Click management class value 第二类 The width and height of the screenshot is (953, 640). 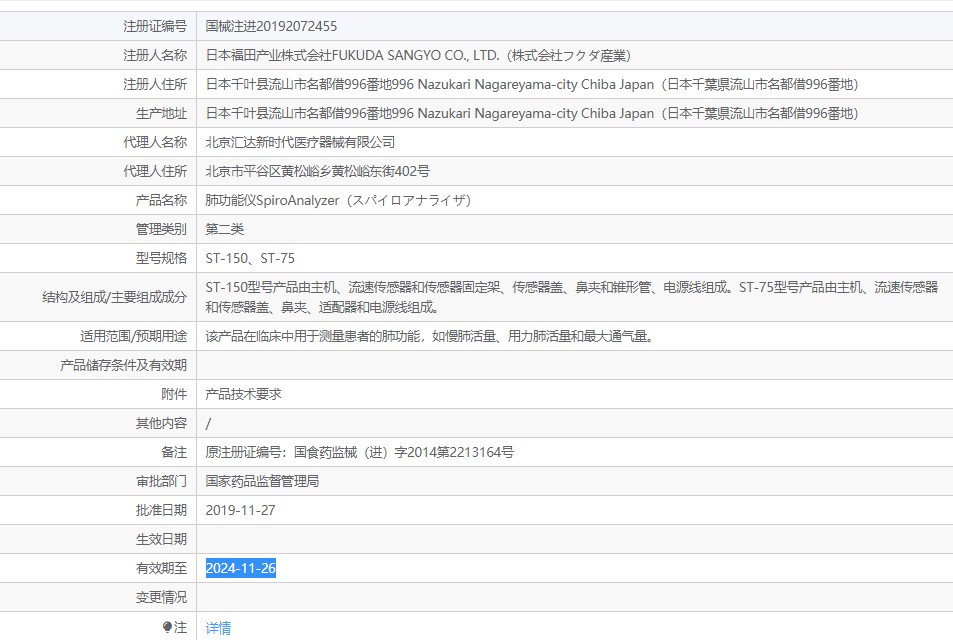click(x=225, y=229)
